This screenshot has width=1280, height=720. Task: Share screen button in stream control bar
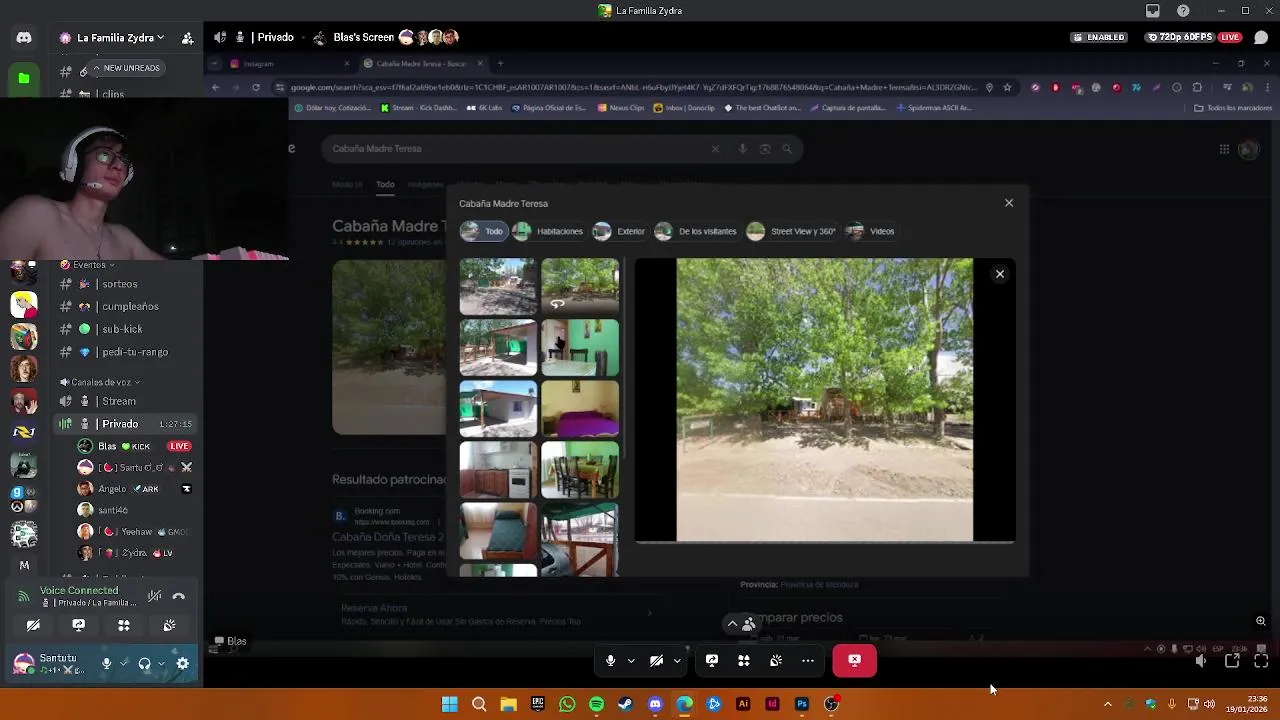click(x=712, y=661)
